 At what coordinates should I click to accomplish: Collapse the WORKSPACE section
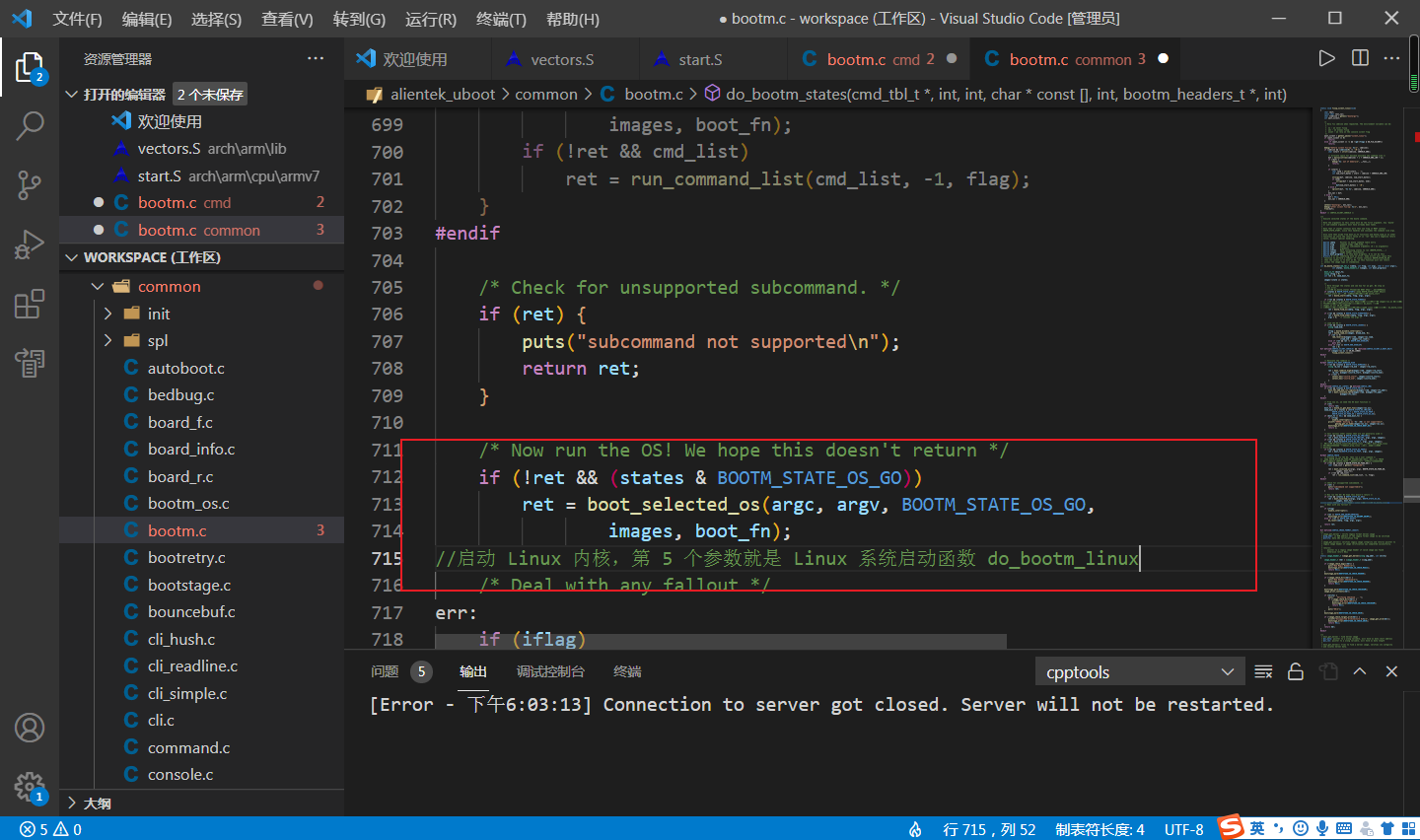click(x=72, y=257)
